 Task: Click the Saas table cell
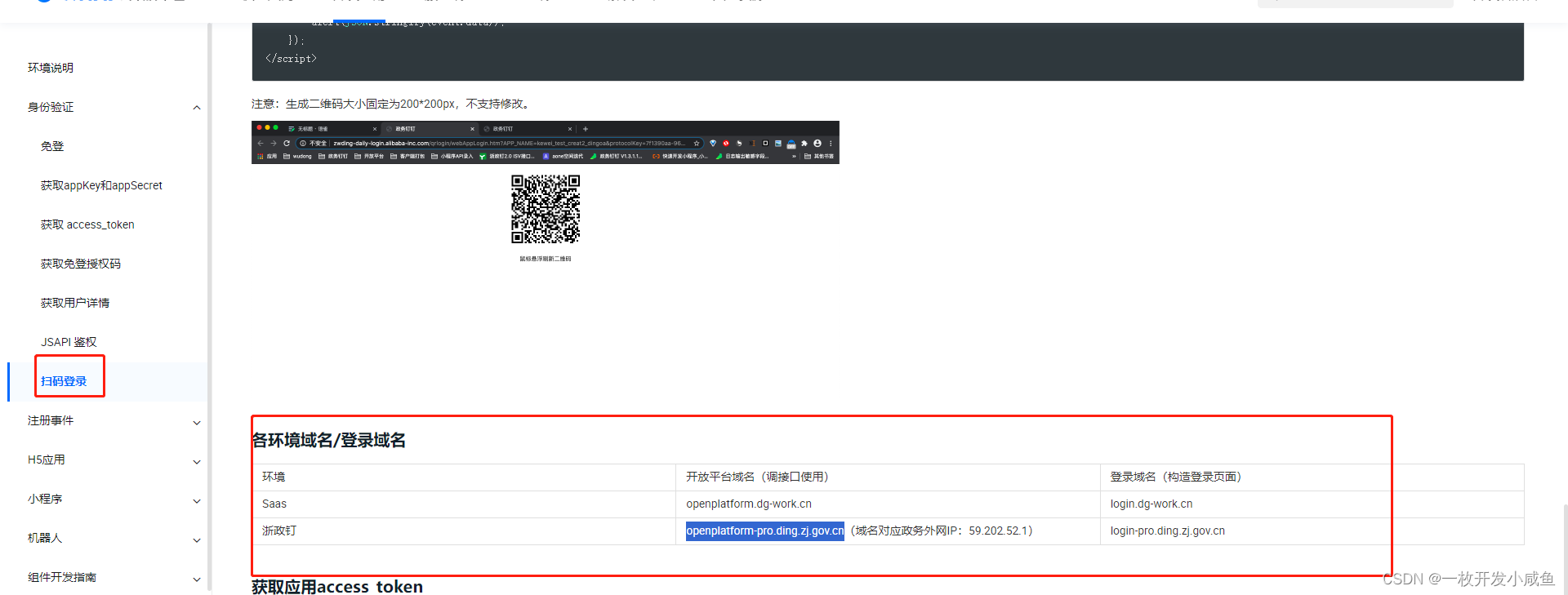coord(464,504)
